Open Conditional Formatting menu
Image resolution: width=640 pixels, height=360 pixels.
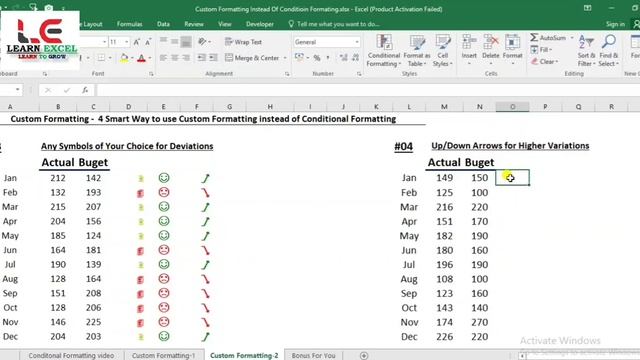[x=383, y=51]
